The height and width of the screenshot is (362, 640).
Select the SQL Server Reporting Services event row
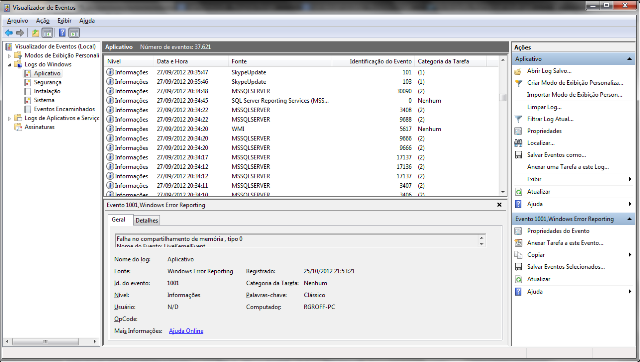(301, 101)
